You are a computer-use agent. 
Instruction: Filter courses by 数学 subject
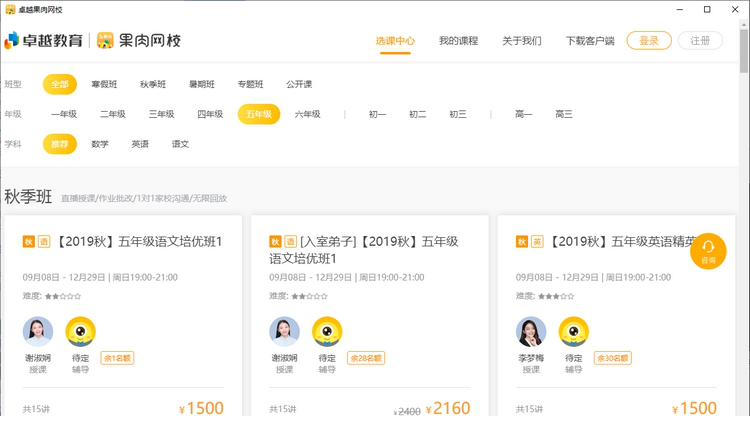click(100, 144)
